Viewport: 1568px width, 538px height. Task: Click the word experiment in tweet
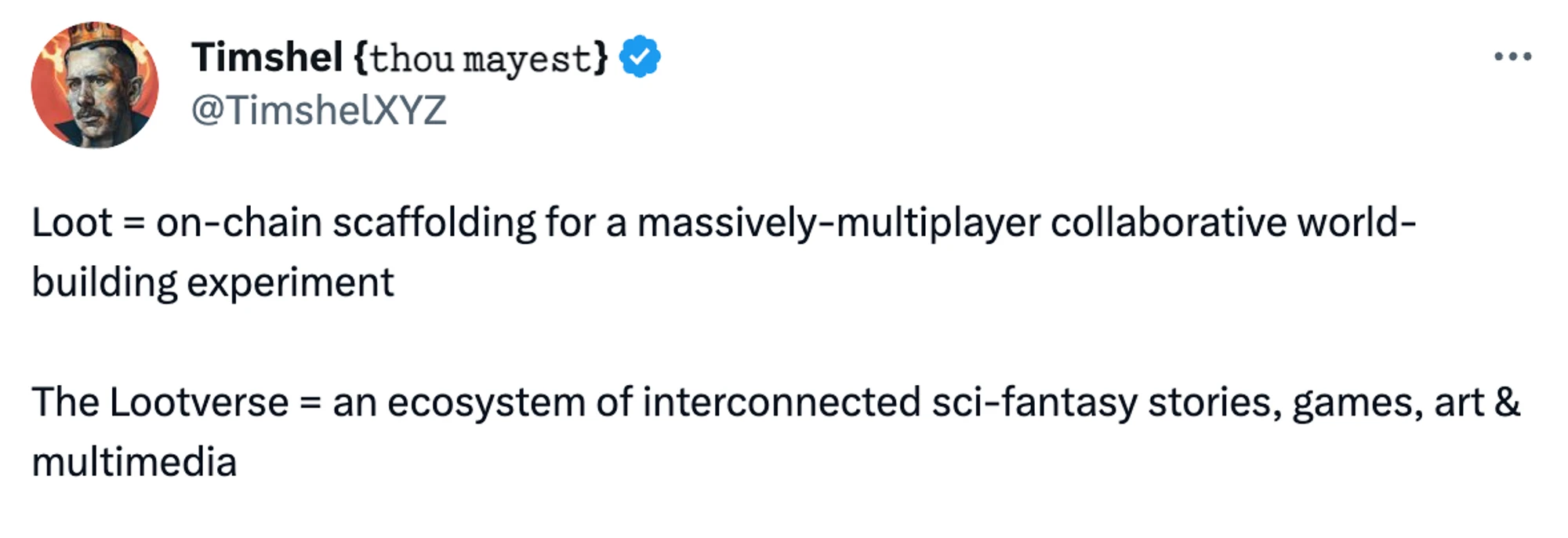pos(290,282)
